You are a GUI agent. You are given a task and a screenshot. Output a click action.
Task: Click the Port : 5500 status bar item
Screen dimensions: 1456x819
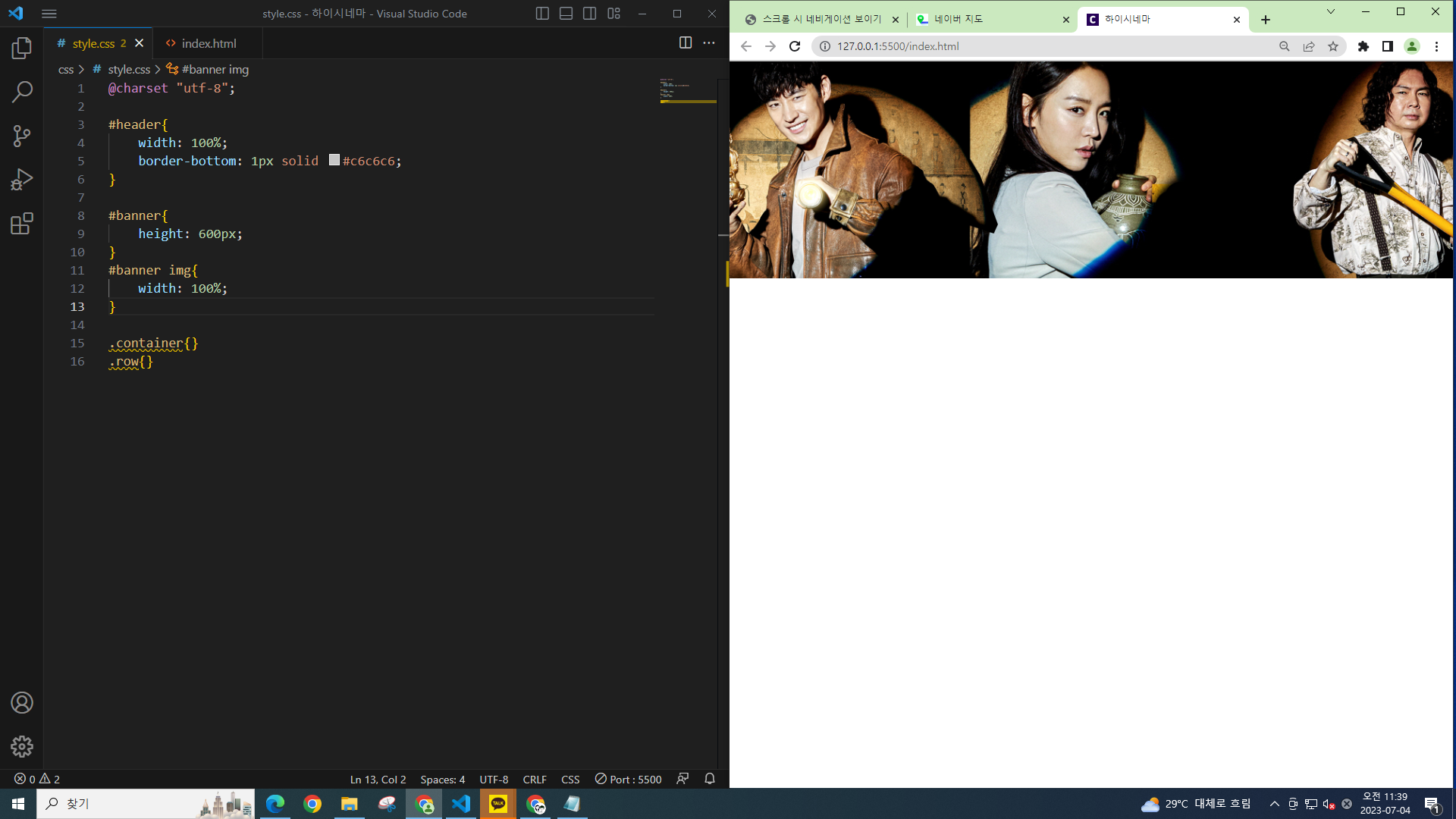click(x=629, y=780)
